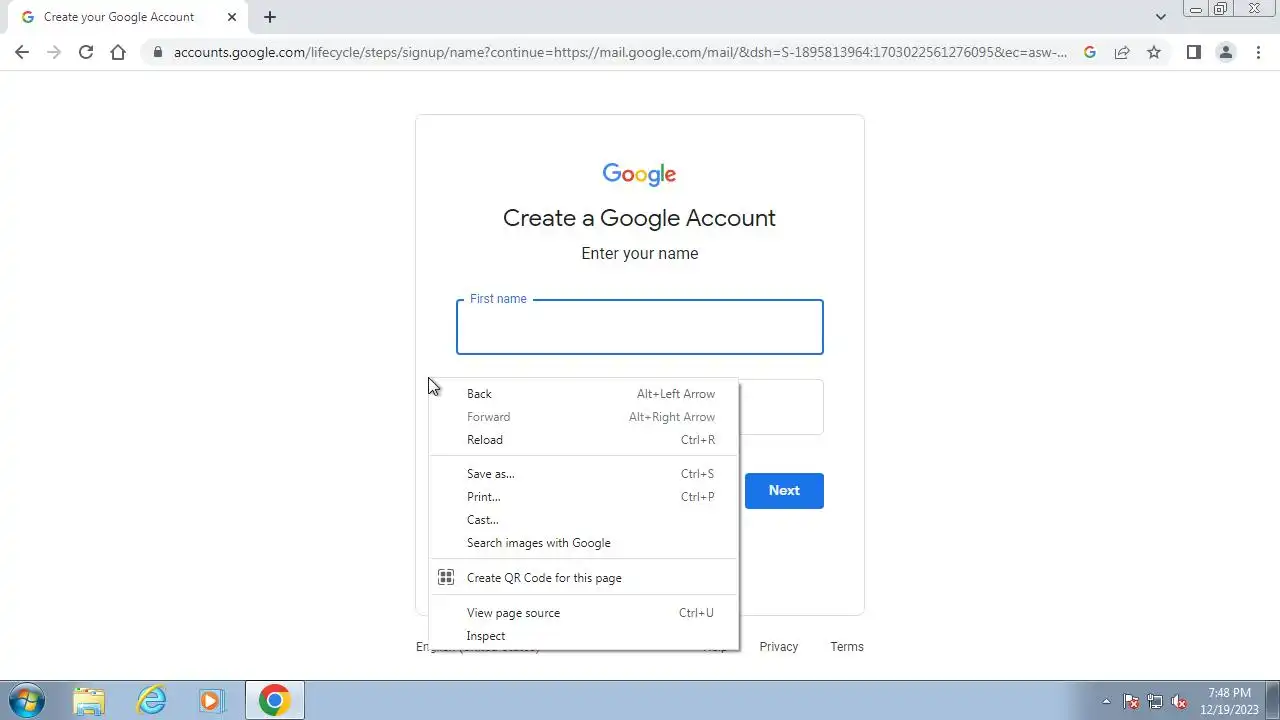This screenshot has width=1280, height=720.
Task: Click the First name input field
Action: pyautogui.click(x=640, y=327)
